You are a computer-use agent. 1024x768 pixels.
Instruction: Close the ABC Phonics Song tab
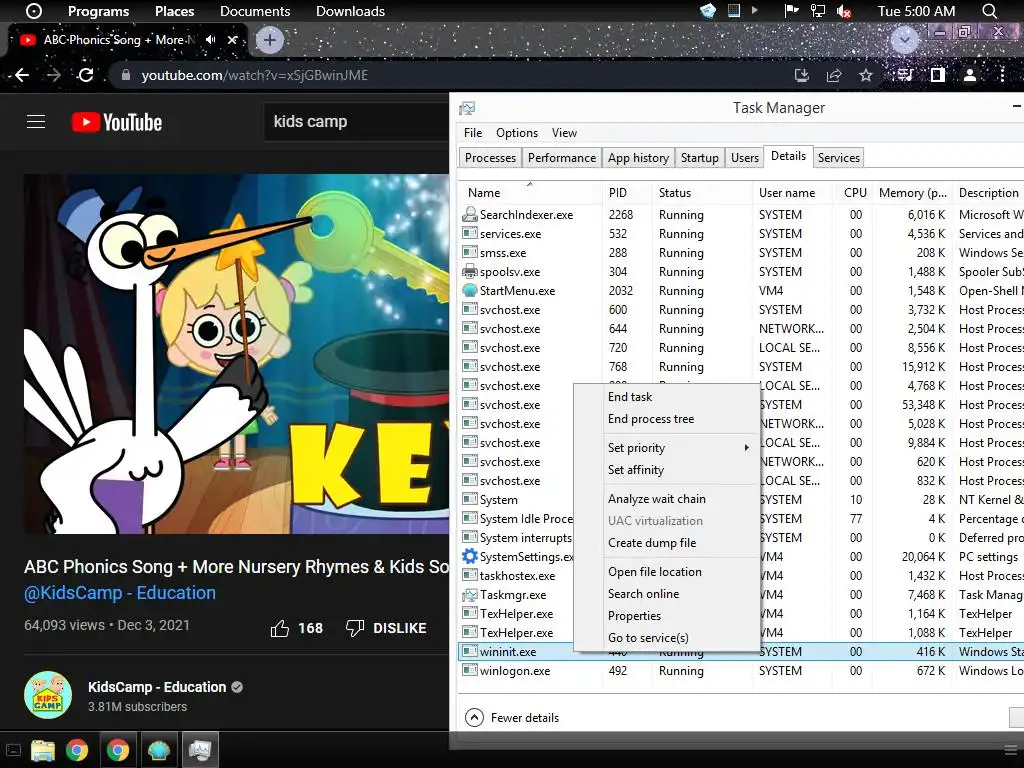click(232, 40)
